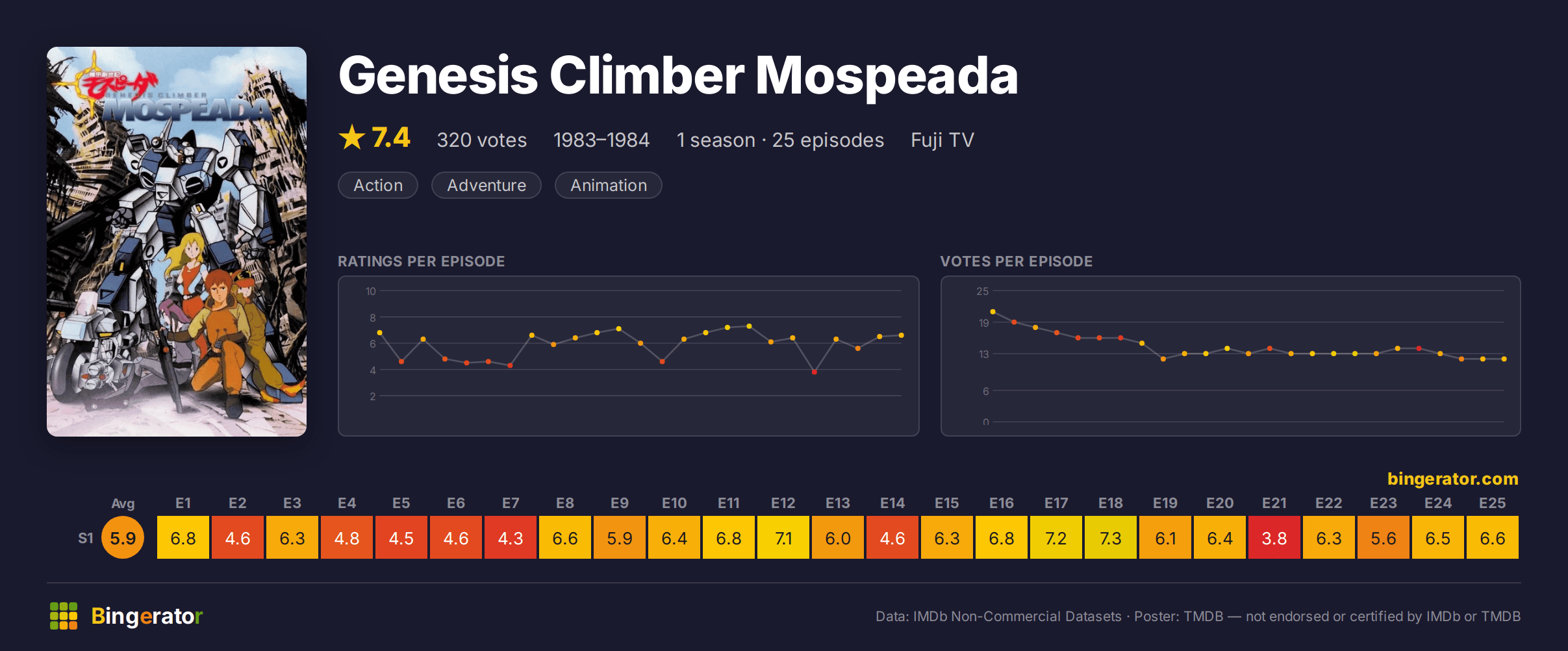Select the Adventure genre tag
The width and height of the screenshot is (1568, 651).
[x=487, y=185]
